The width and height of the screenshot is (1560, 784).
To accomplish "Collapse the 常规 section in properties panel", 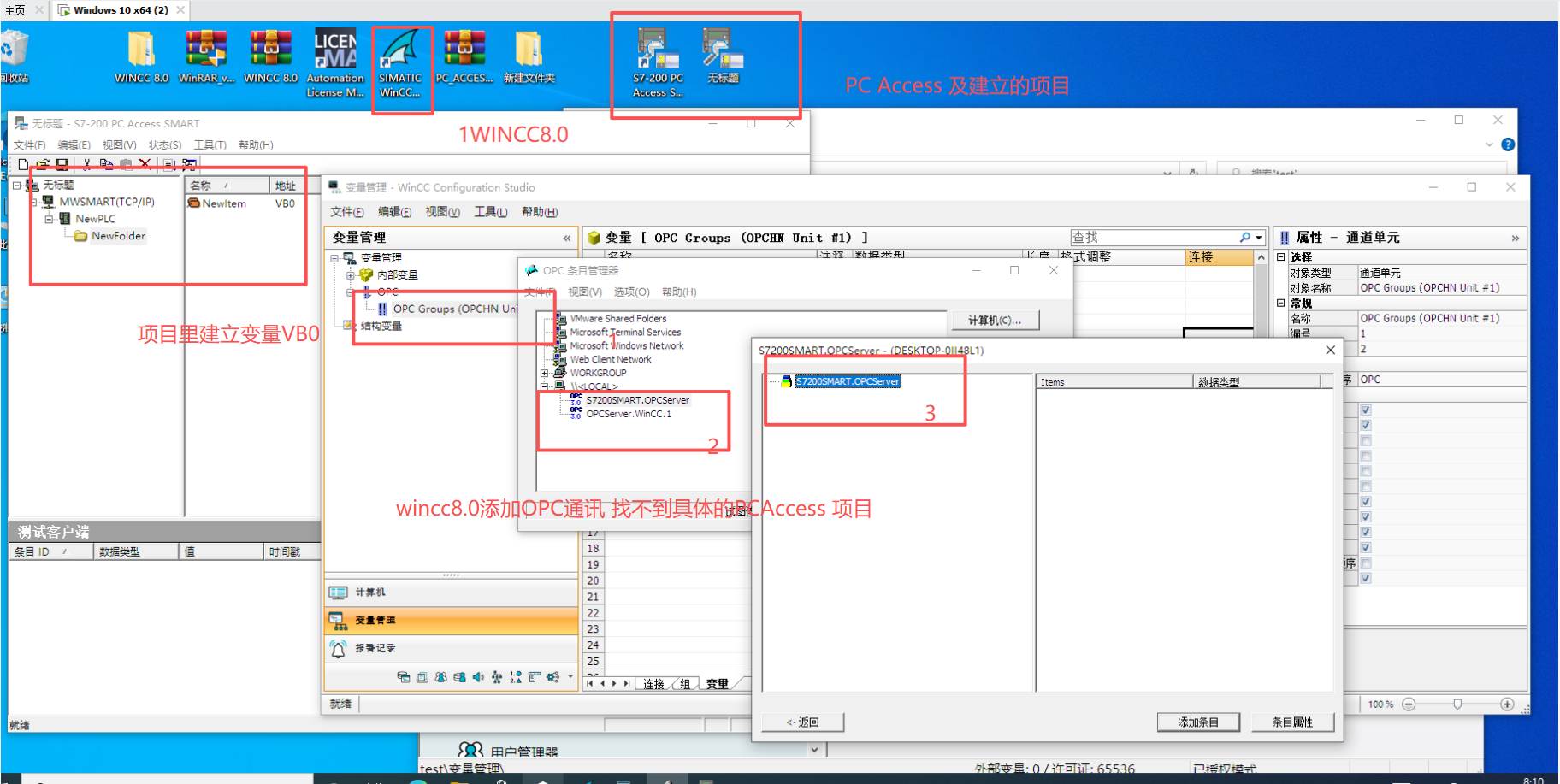I will click(x=1280, y=303).
